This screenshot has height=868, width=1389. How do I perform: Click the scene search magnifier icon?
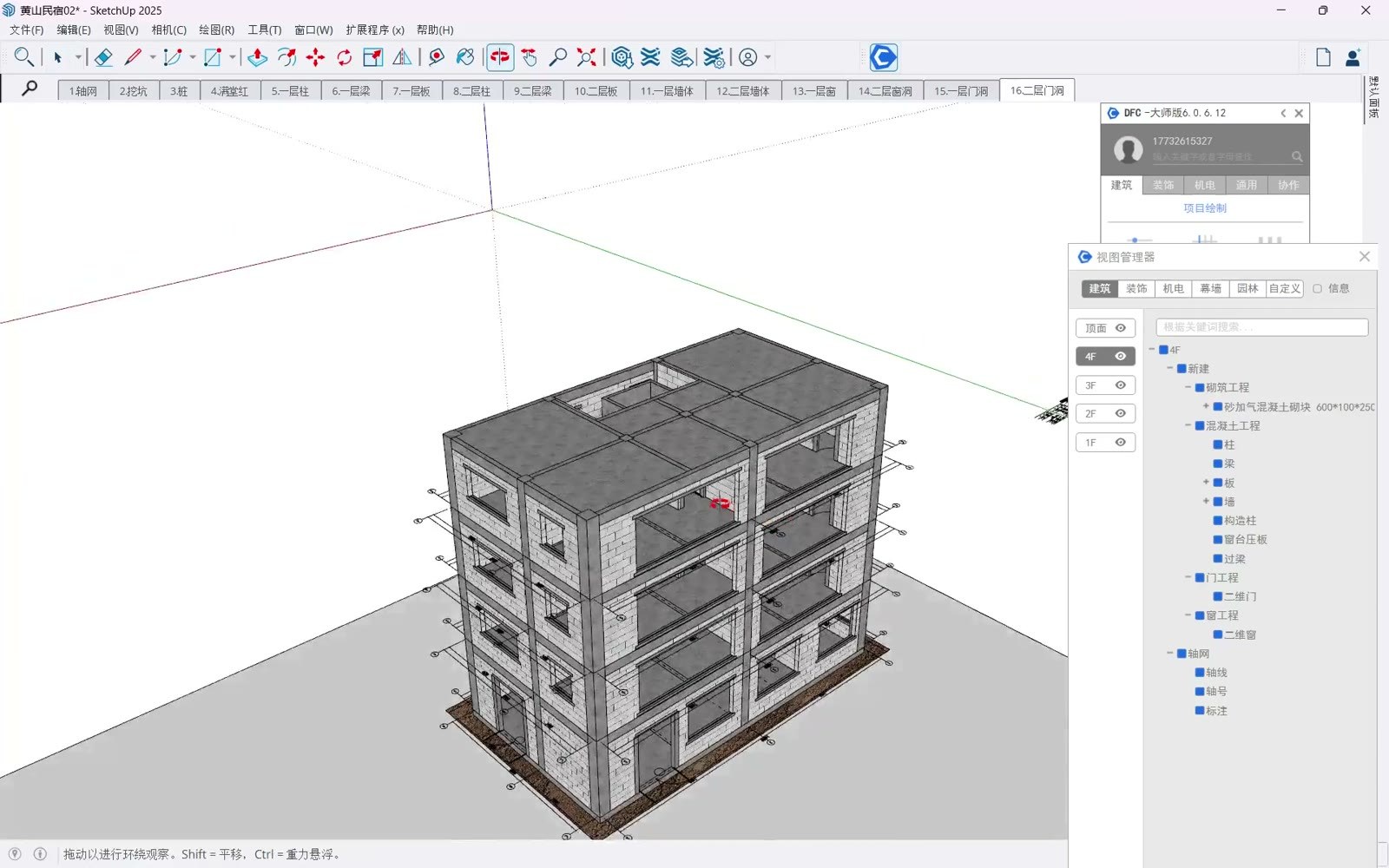(30, 88)
